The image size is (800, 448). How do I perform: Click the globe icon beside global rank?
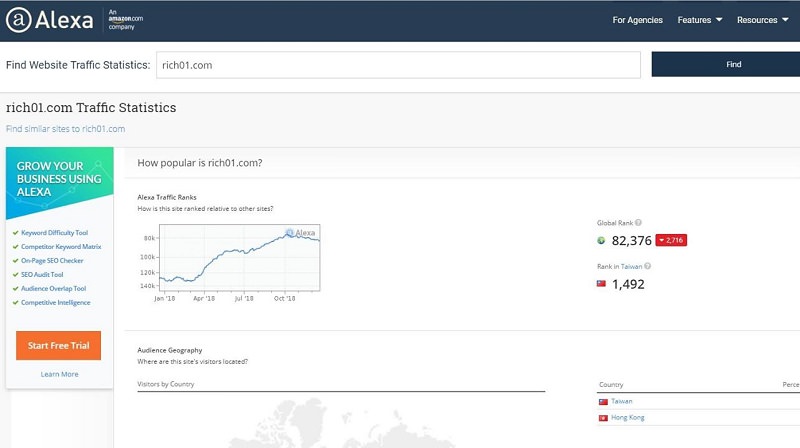601,240
